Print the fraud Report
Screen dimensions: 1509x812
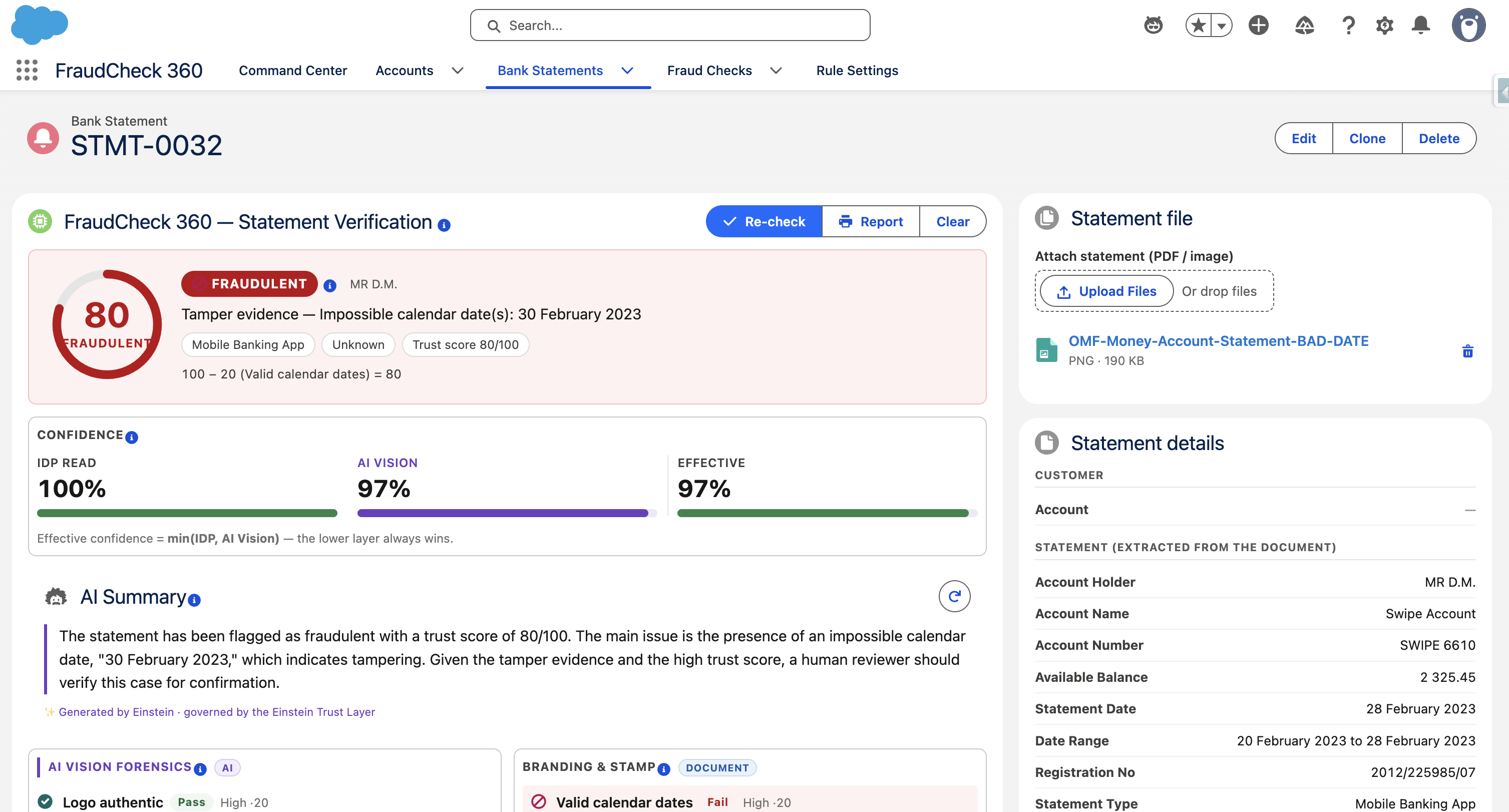(x=871, y=221)
